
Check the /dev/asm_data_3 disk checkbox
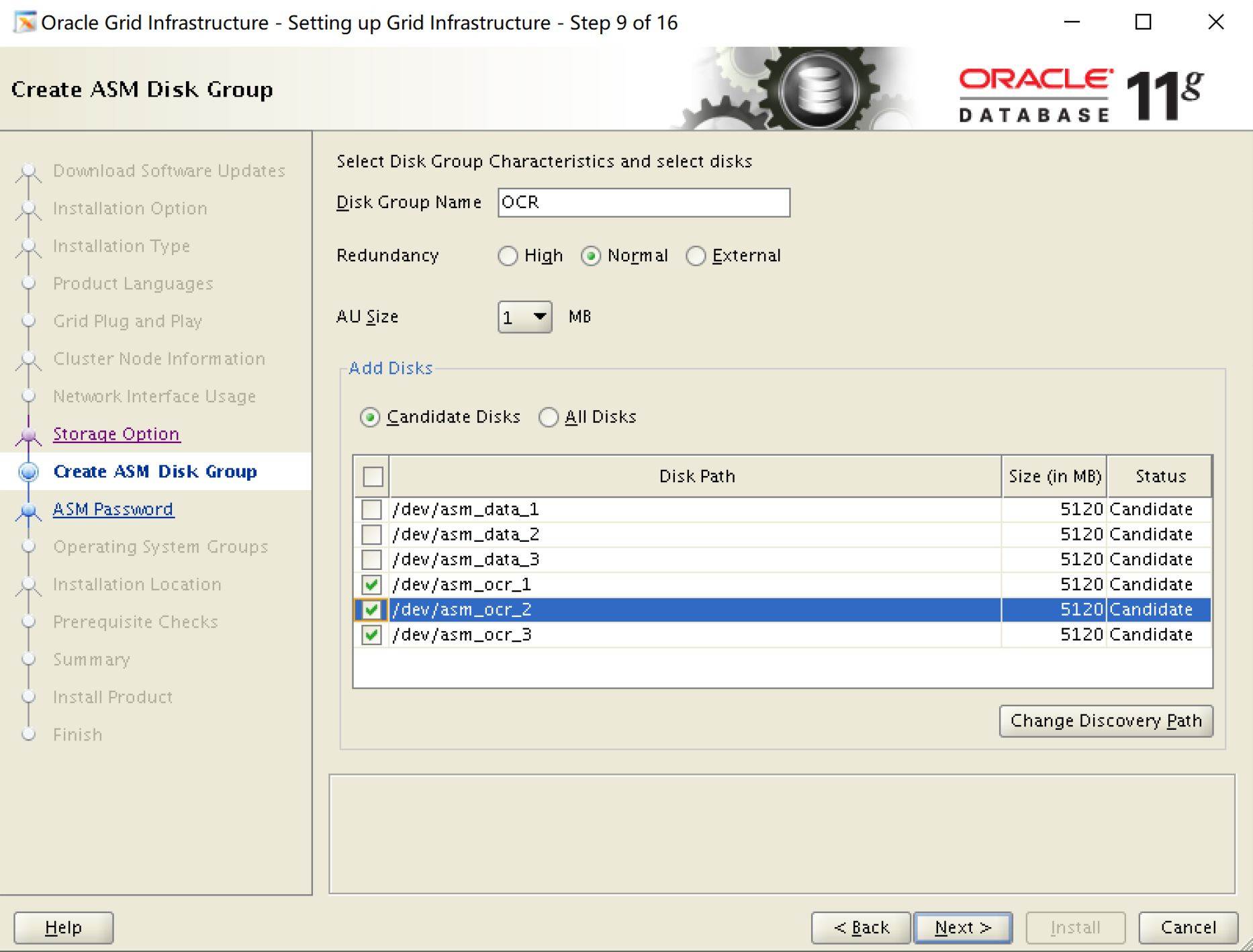(371, 559)
